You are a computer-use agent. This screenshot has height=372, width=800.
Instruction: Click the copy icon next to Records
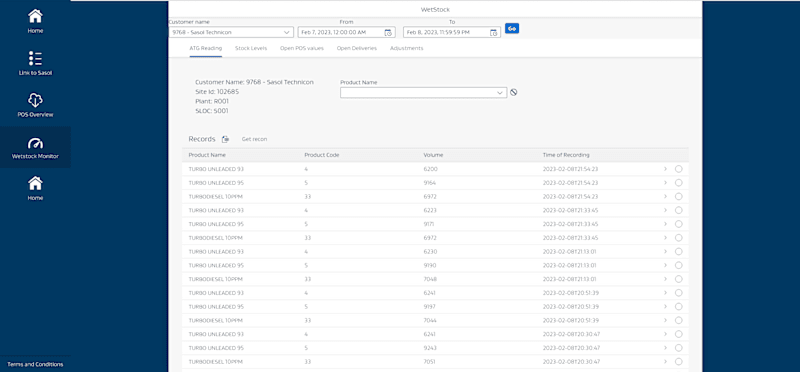225,139
